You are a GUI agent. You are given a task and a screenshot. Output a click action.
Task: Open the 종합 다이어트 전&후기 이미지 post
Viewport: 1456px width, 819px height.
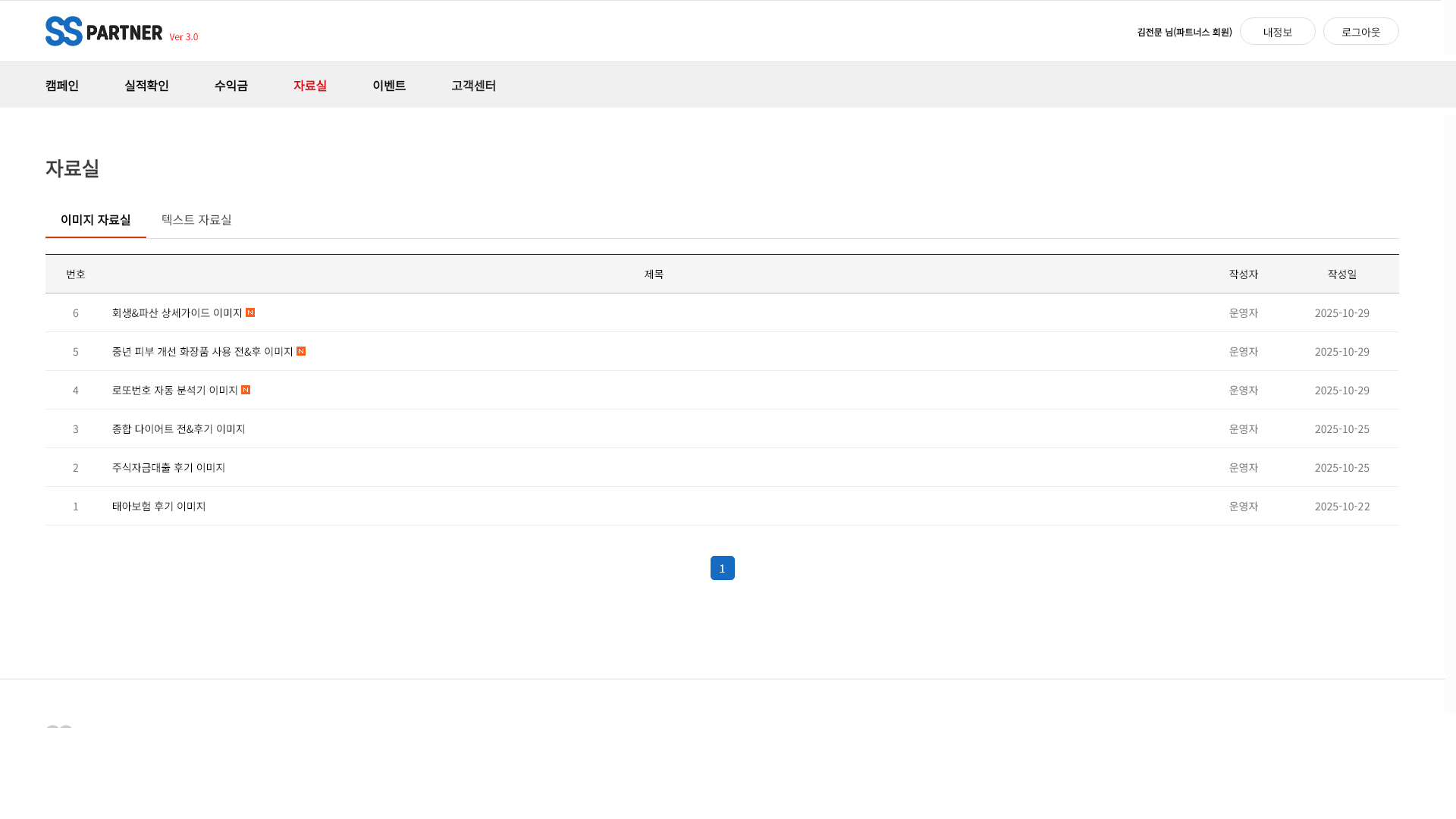pos(178,428)
